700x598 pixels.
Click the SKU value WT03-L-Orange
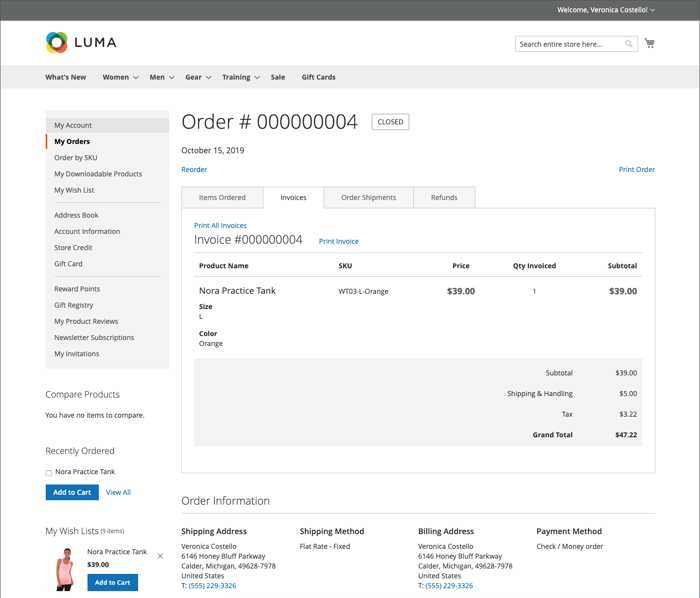pos(363,291)
